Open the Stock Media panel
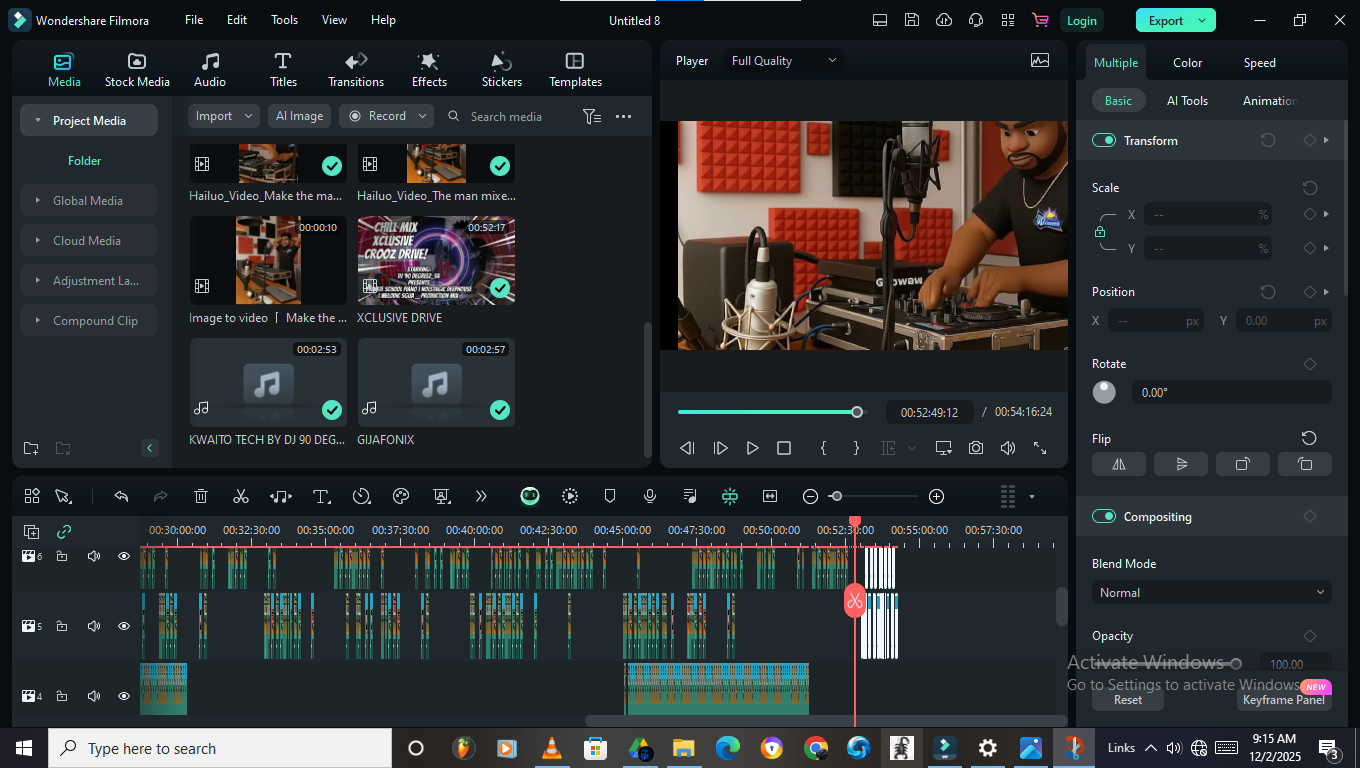 137,70
